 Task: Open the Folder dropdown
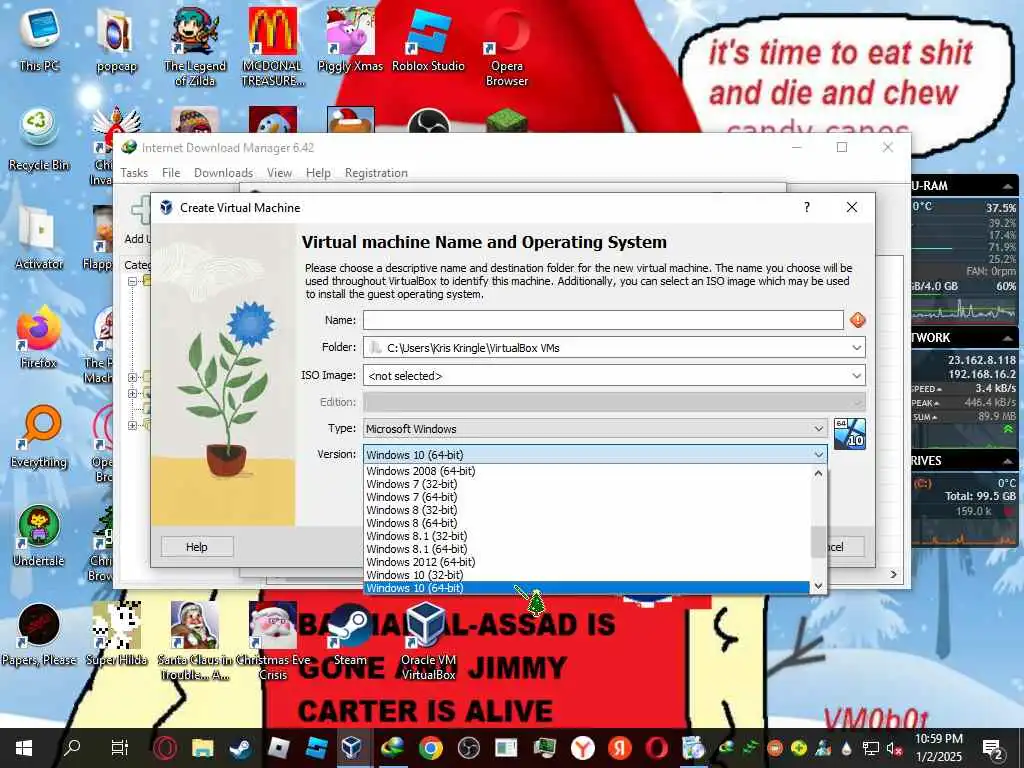point(856,347)
